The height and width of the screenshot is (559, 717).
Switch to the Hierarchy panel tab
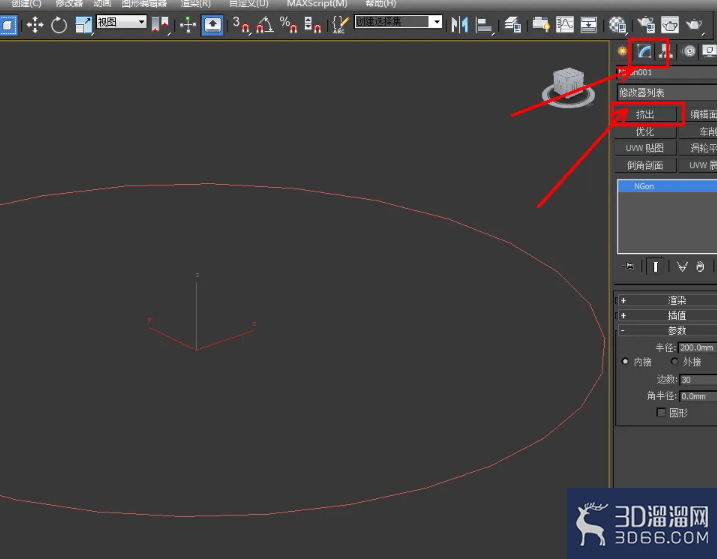point(665,51)
